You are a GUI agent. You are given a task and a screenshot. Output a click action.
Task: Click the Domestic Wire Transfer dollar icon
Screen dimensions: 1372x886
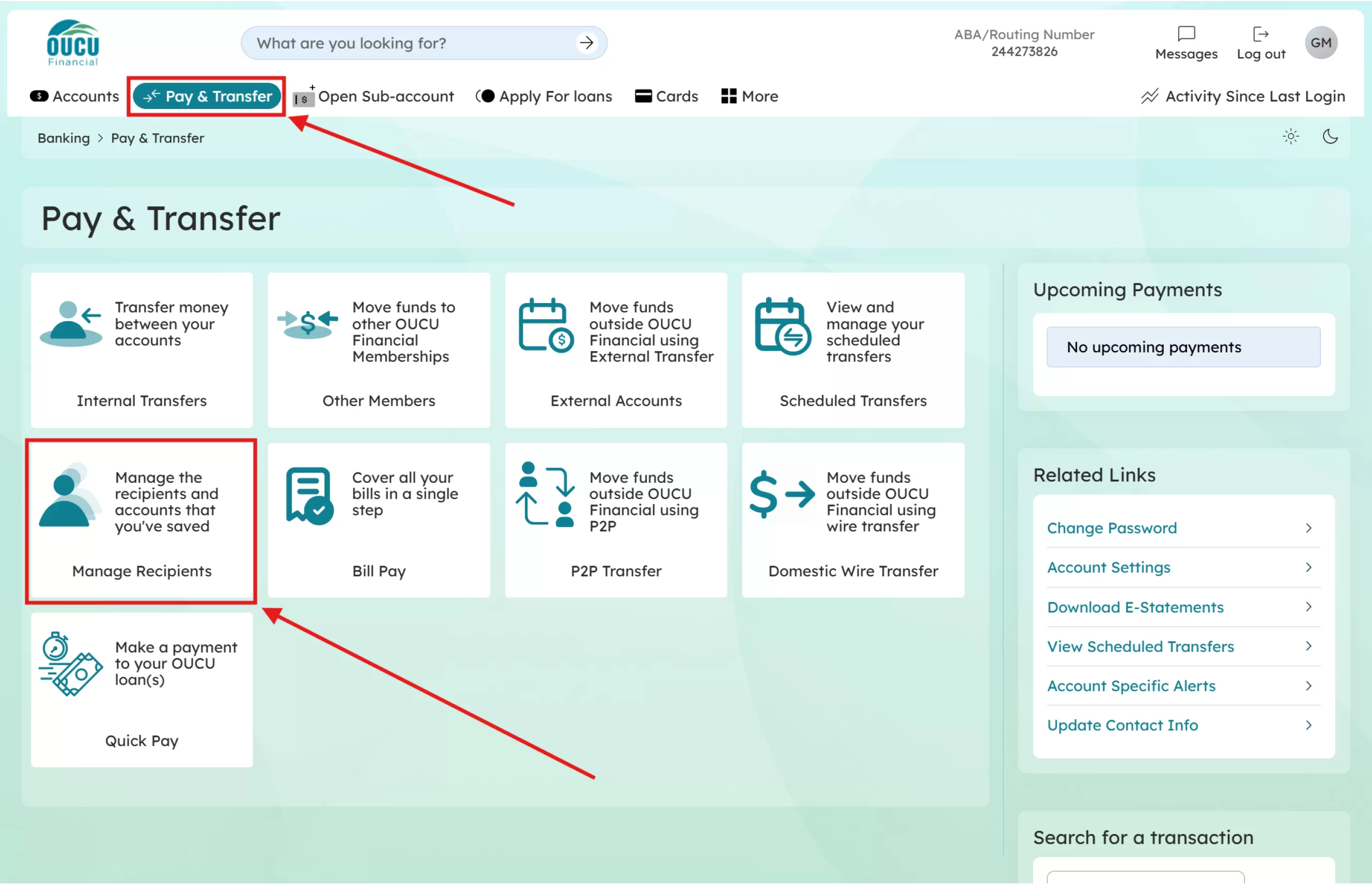click(782, 495)
